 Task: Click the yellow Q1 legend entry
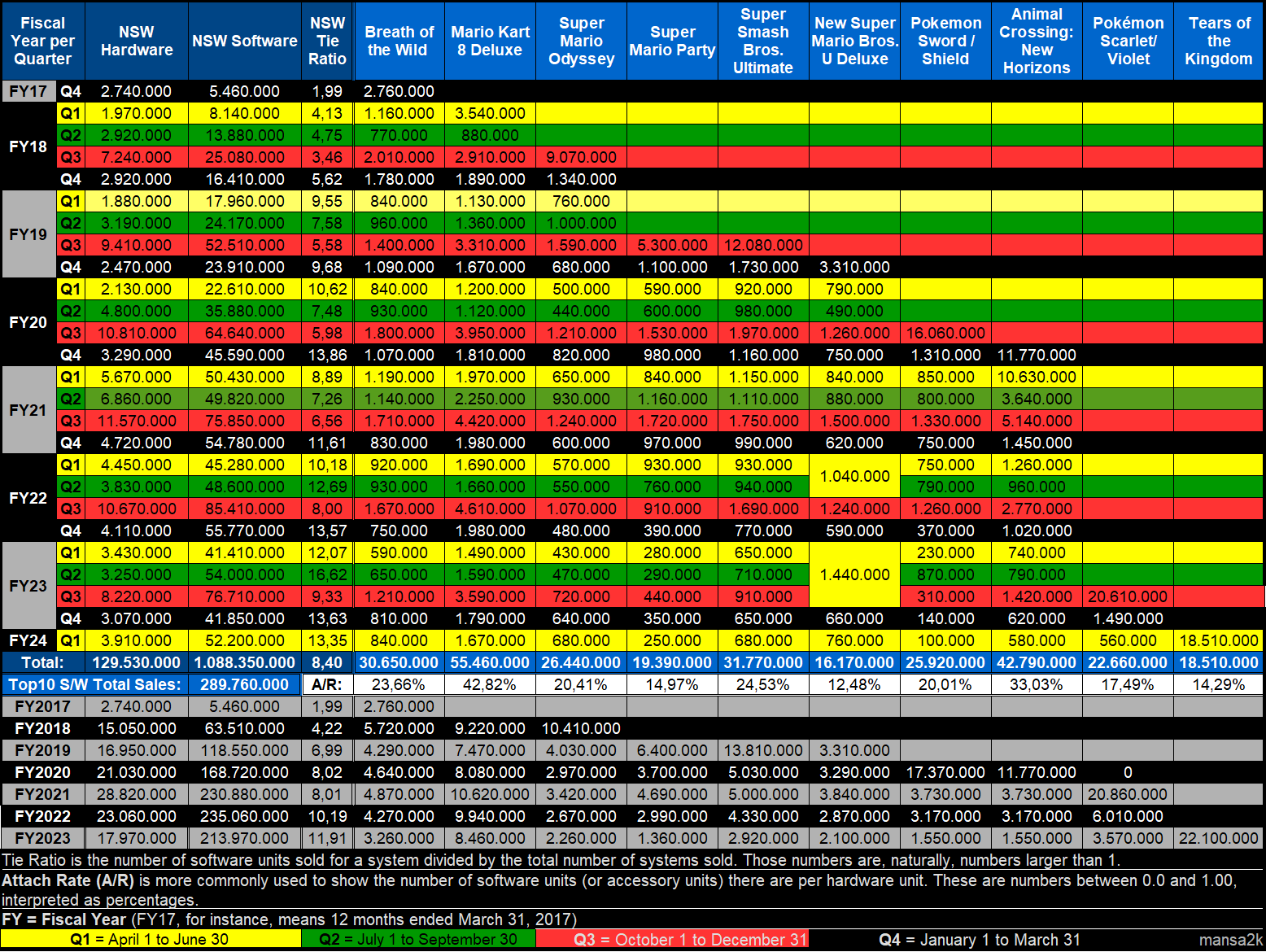tap(150, 940)
